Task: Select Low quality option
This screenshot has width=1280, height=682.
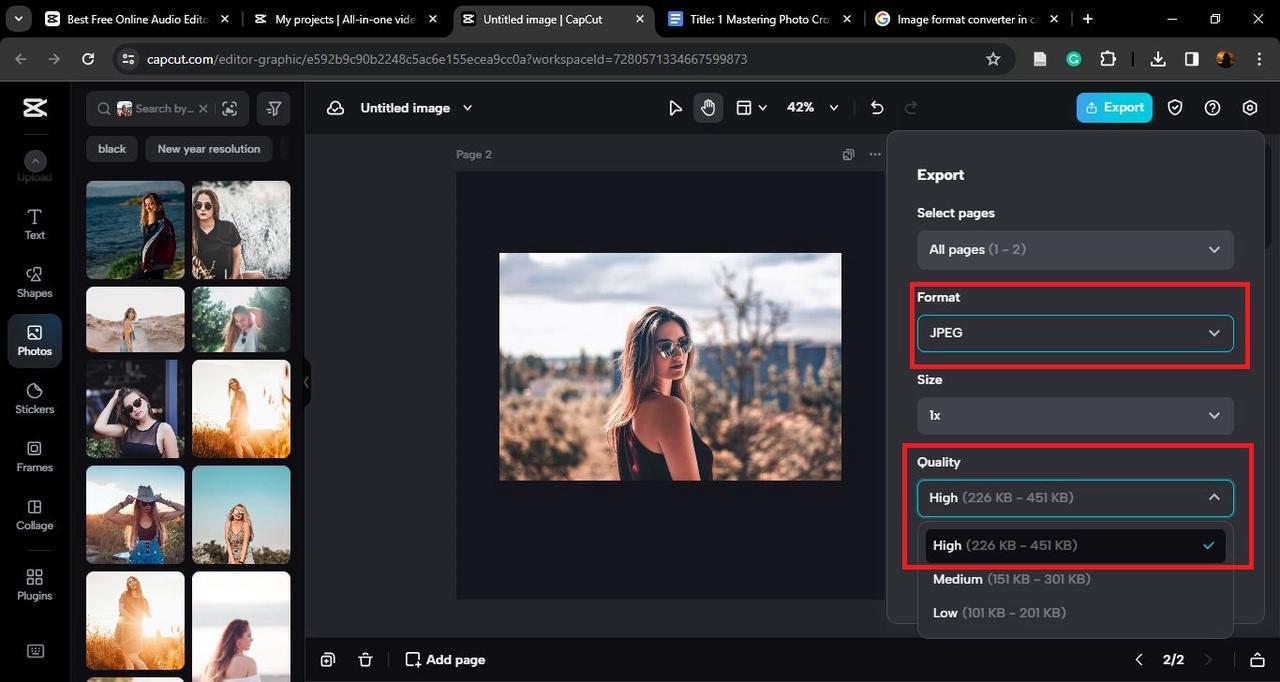Action: coord(1075,612)
